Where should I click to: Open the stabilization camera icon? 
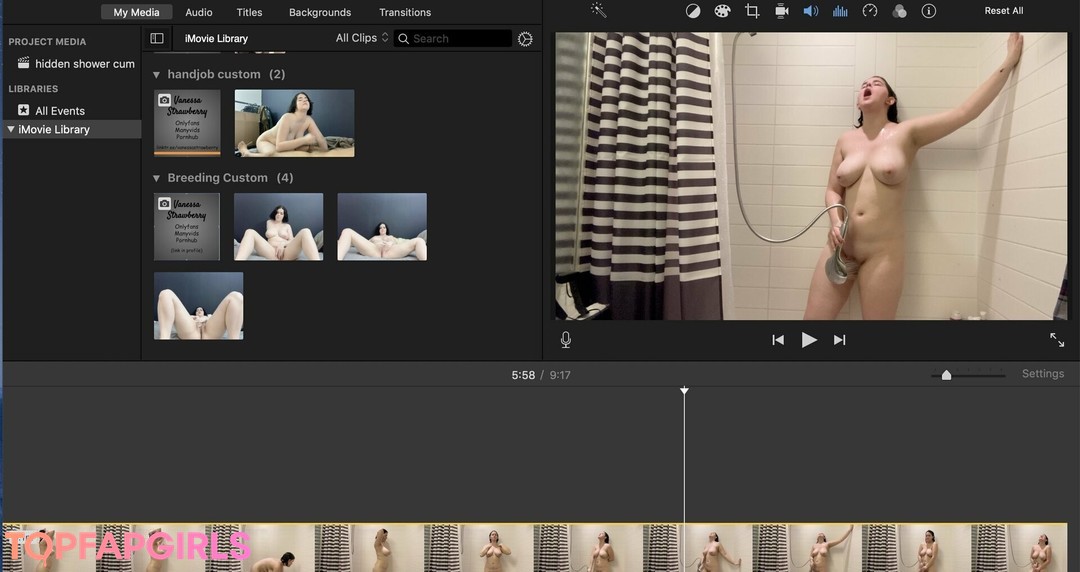click(782, 11)
